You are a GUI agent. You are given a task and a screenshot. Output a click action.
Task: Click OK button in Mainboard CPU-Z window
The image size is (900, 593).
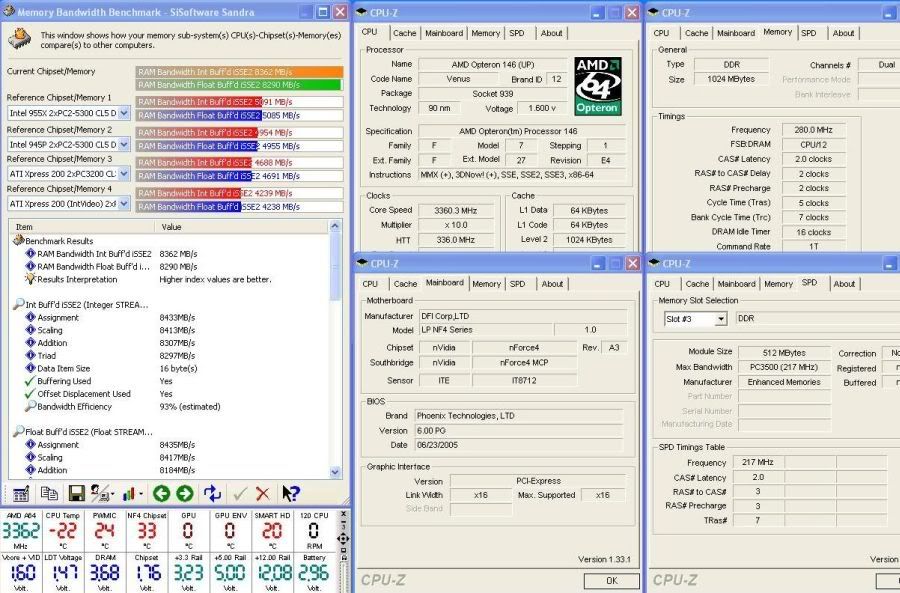pyautogui.click(x=612, y=581)
